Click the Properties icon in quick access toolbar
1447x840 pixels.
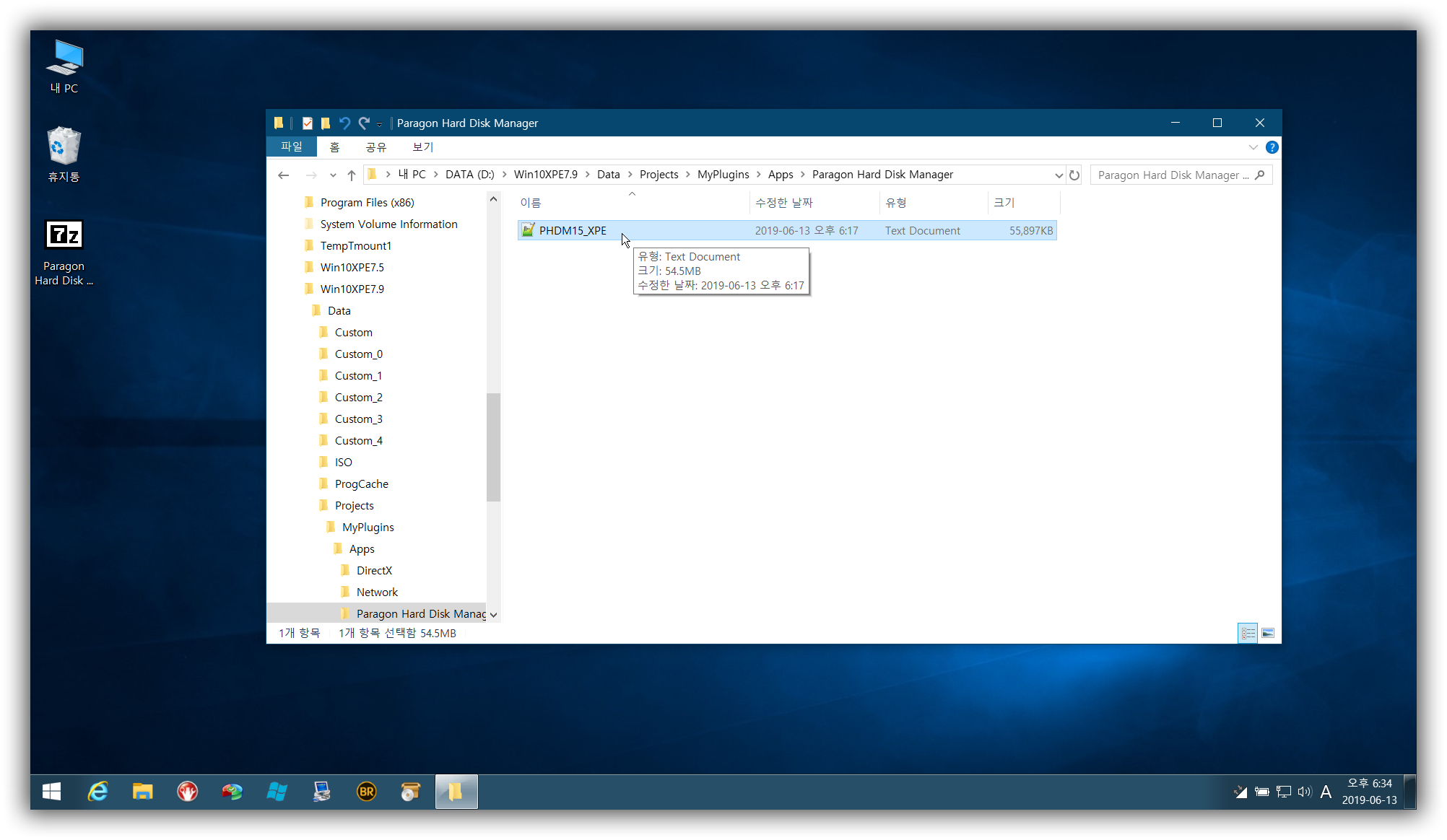(x=308, y=123)
